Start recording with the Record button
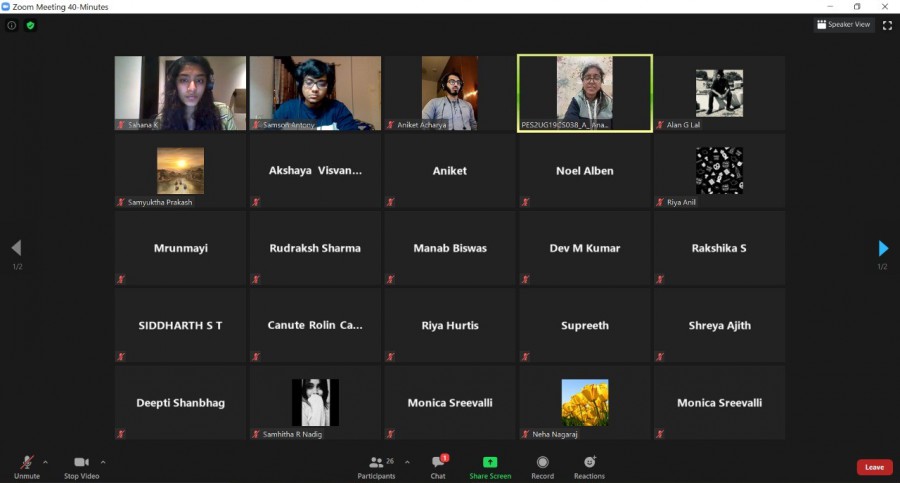 [542, 465]
